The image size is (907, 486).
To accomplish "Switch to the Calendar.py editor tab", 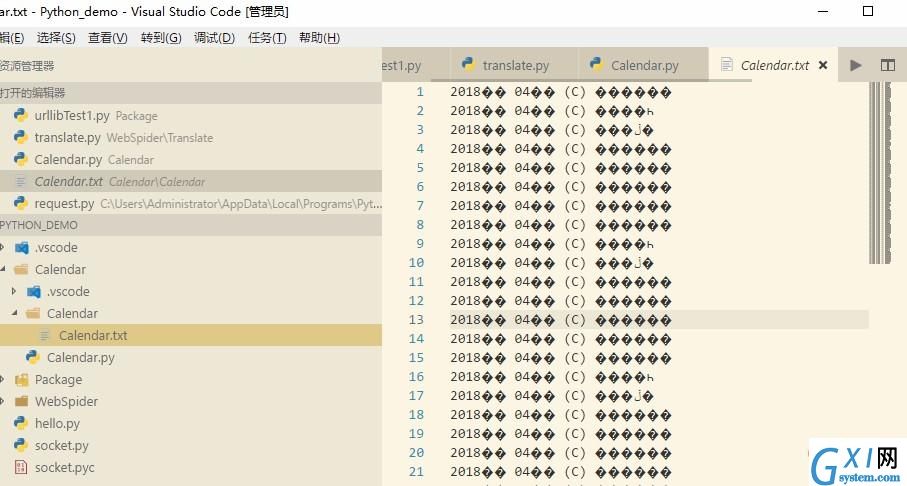I will click(643, 65).
